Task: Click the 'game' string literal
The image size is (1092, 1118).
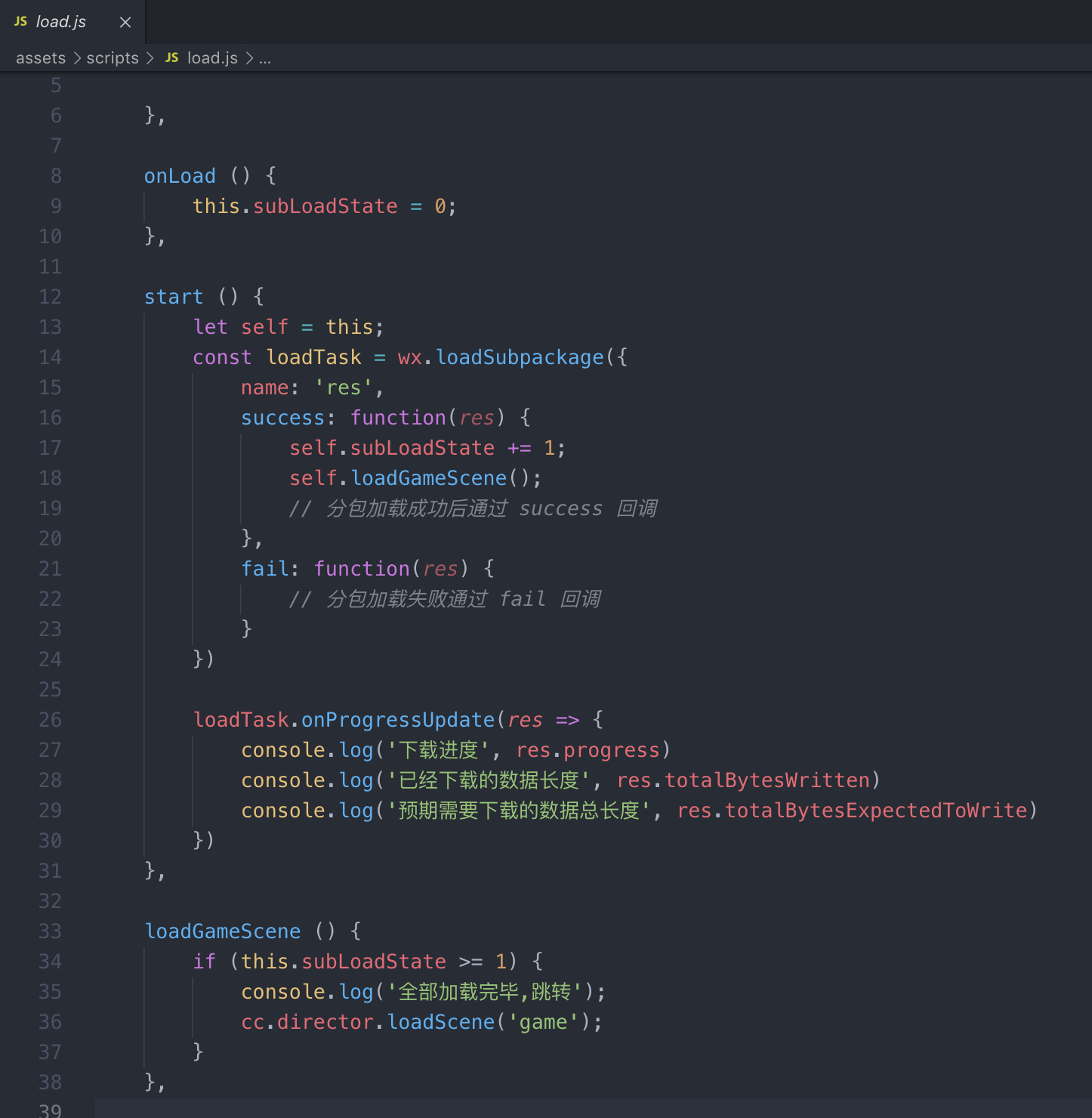Action: pyautogui.click(x=543, y=1022)
